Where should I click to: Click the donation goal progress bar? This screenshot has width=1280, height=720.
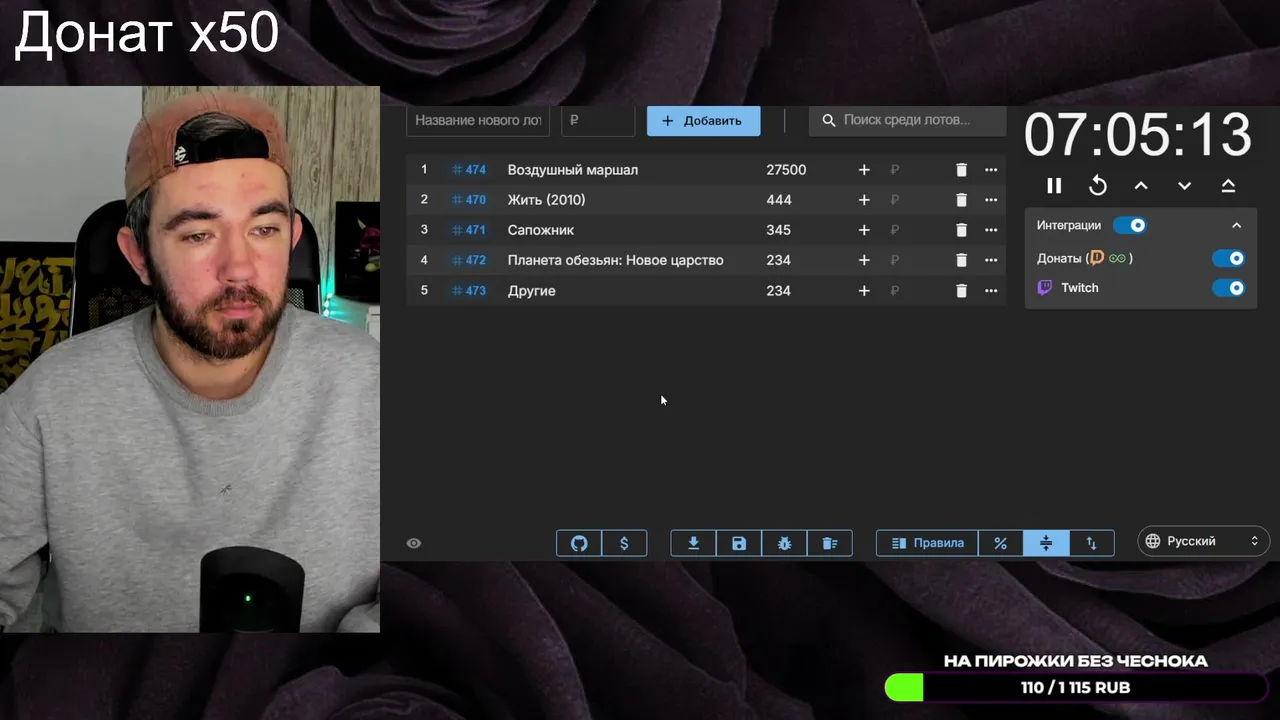[x=1076, y=688]
